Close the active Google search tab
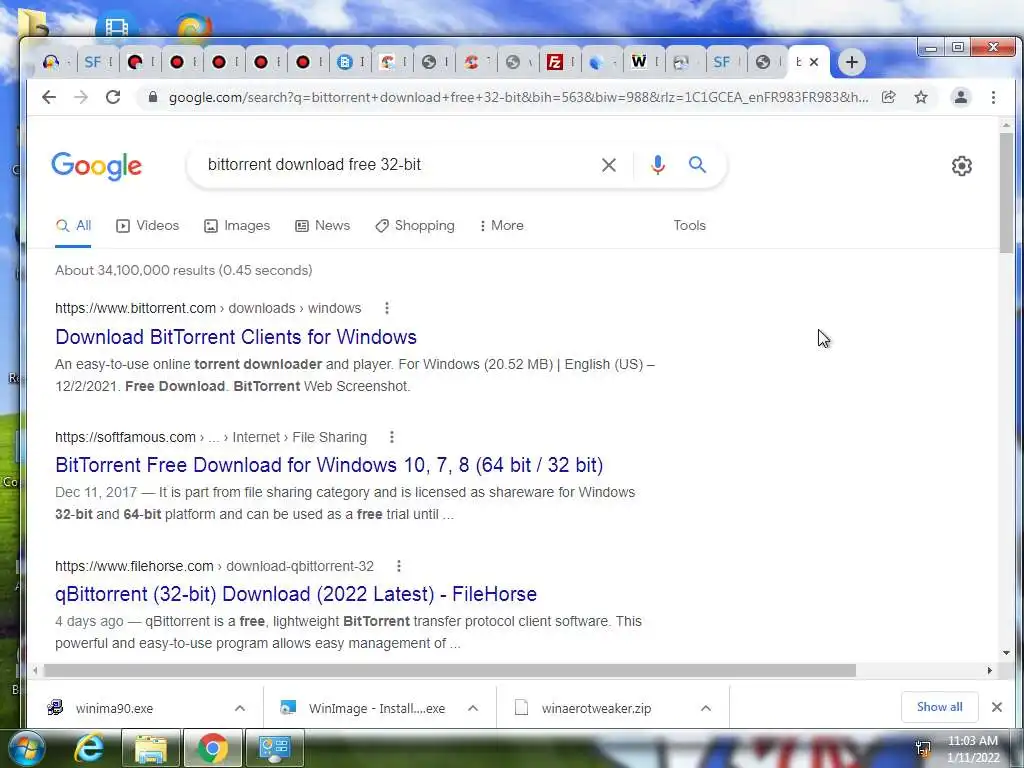 (x=814, y=62)
